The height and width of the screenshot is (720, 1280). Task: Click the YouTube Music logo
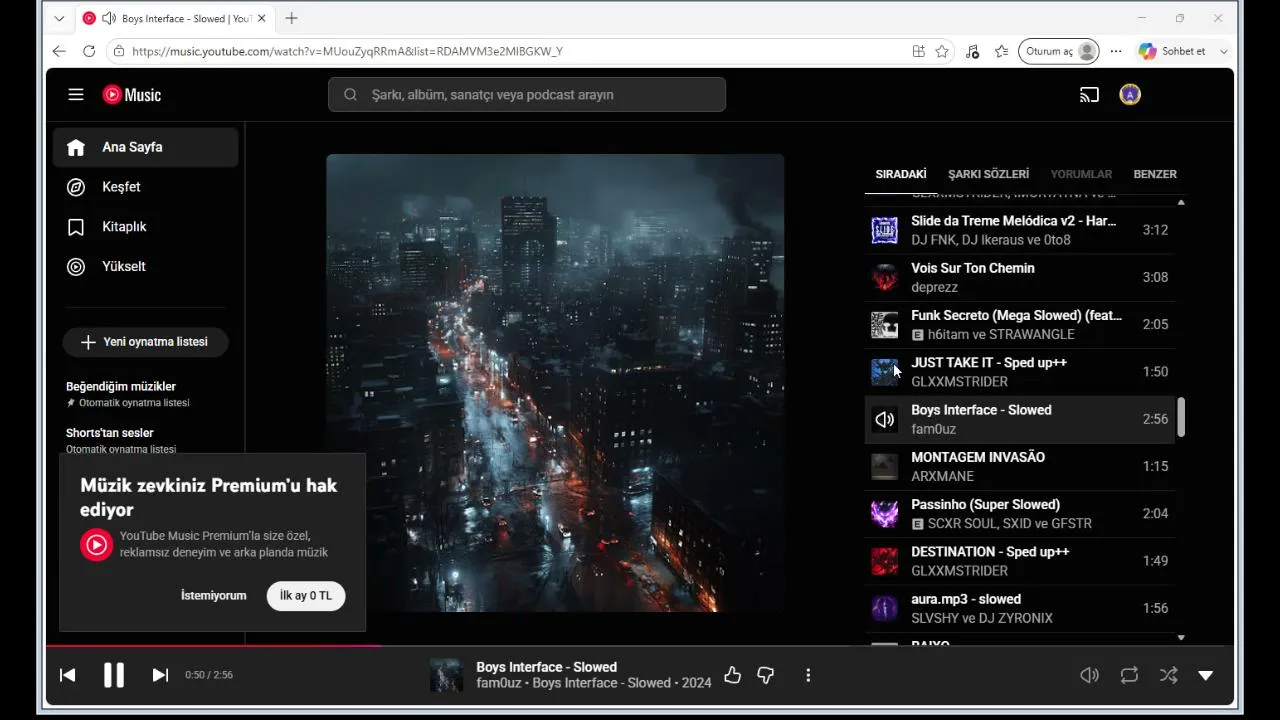click(x=132, y=95)
